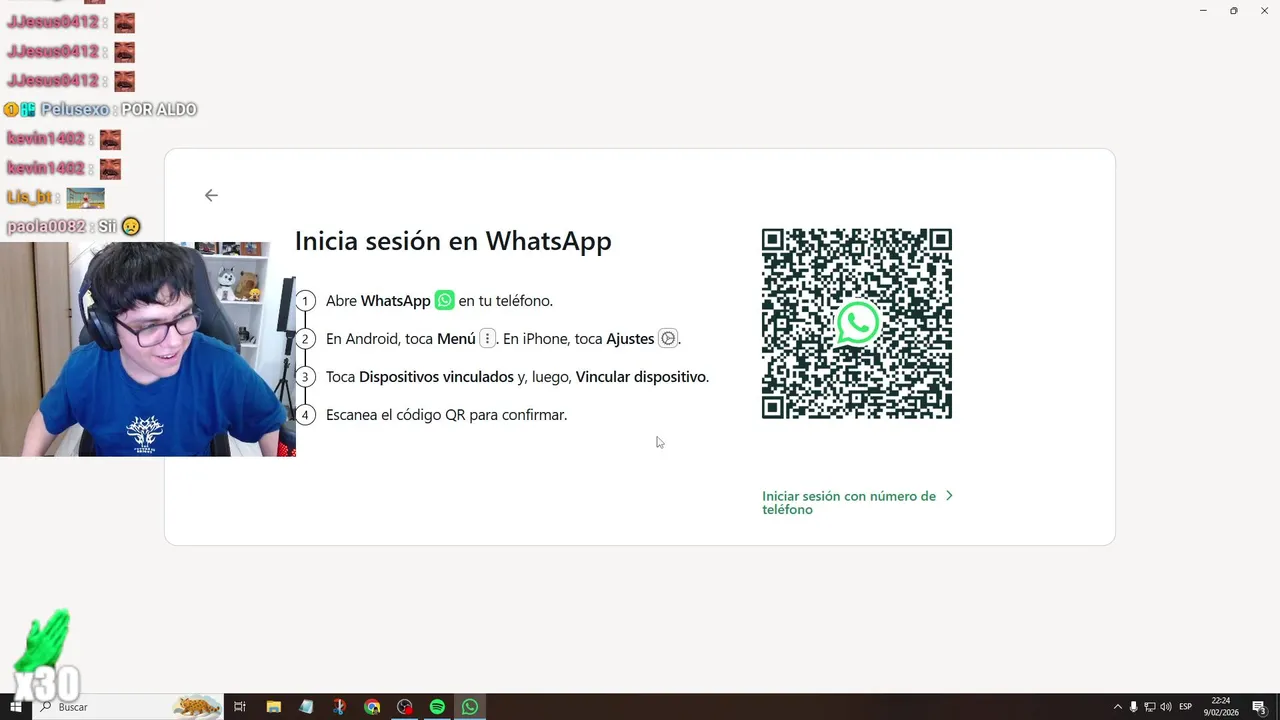Minimize the WhatsApp window
Screen dimensions: 1280x720
pos(1203,10)
